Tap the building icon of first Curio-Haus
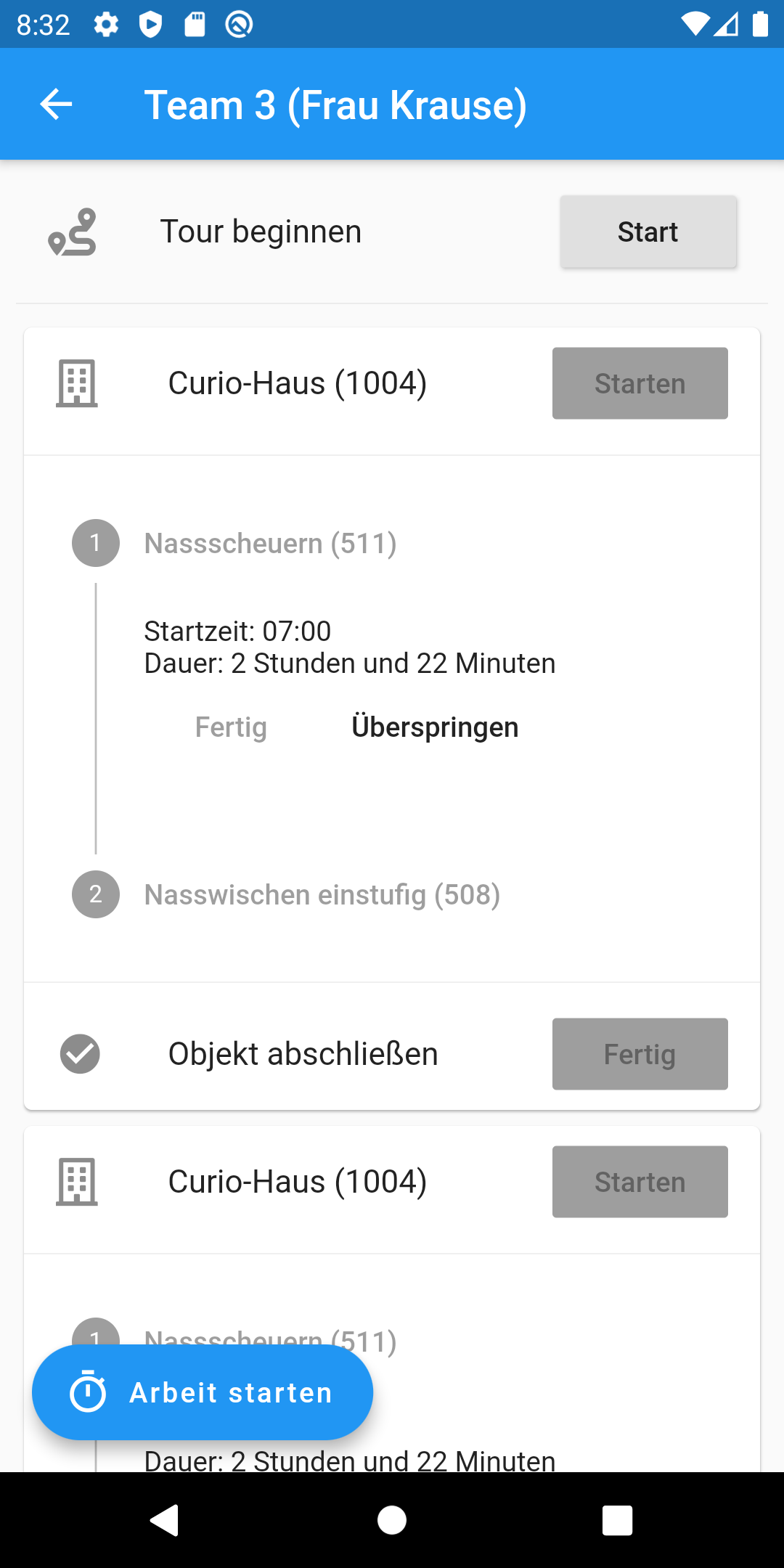 [77, 383]
